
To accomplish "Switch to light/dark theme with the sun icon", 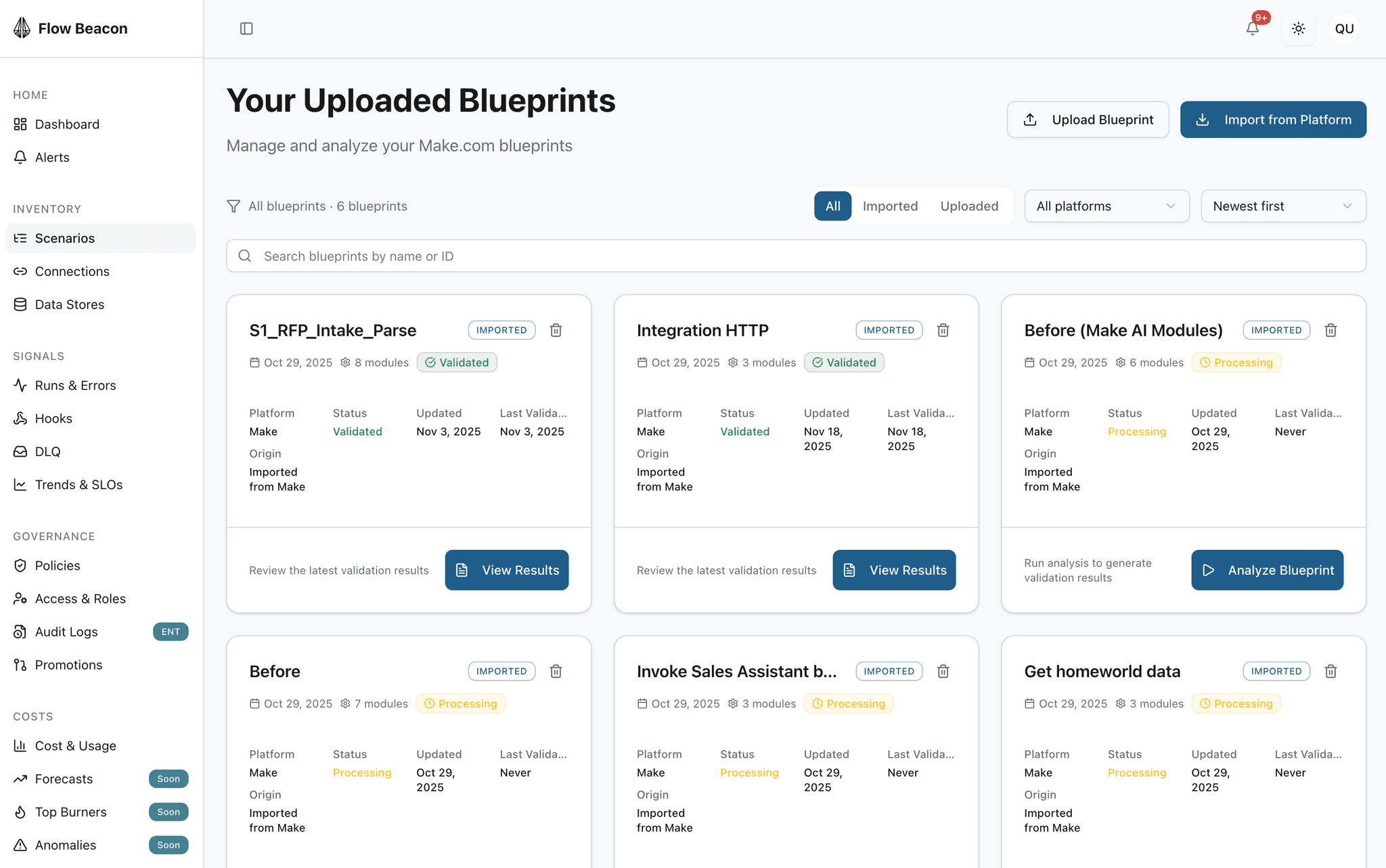I will click(x=1299, y=28).
